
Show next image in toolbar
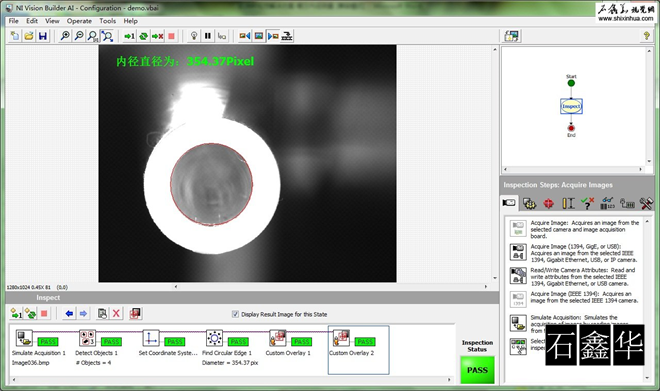click(x=273, y=36)
